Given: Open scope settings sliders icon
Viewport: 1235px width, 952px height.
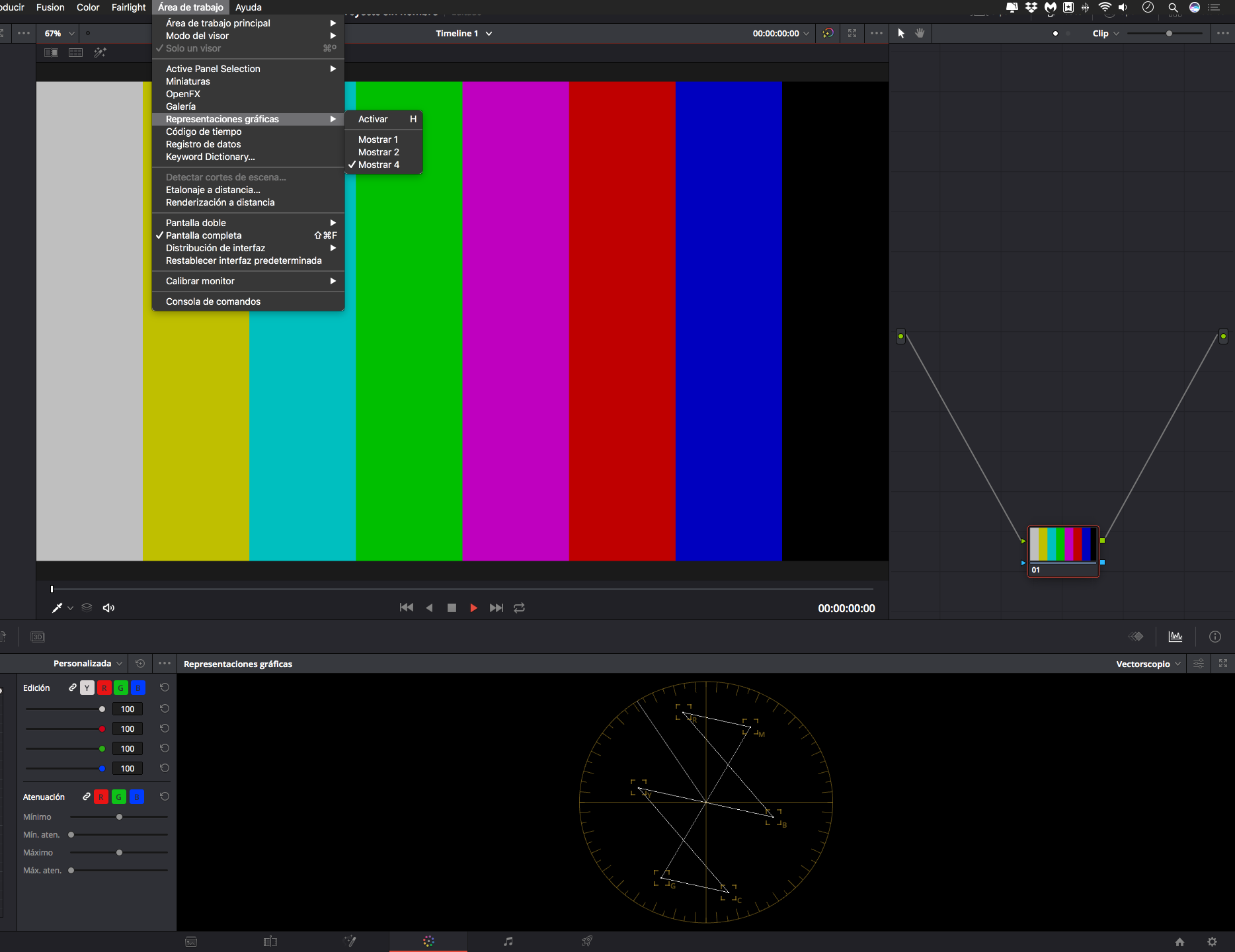Looking at the screenshot, I should (x=1199, y=664).
